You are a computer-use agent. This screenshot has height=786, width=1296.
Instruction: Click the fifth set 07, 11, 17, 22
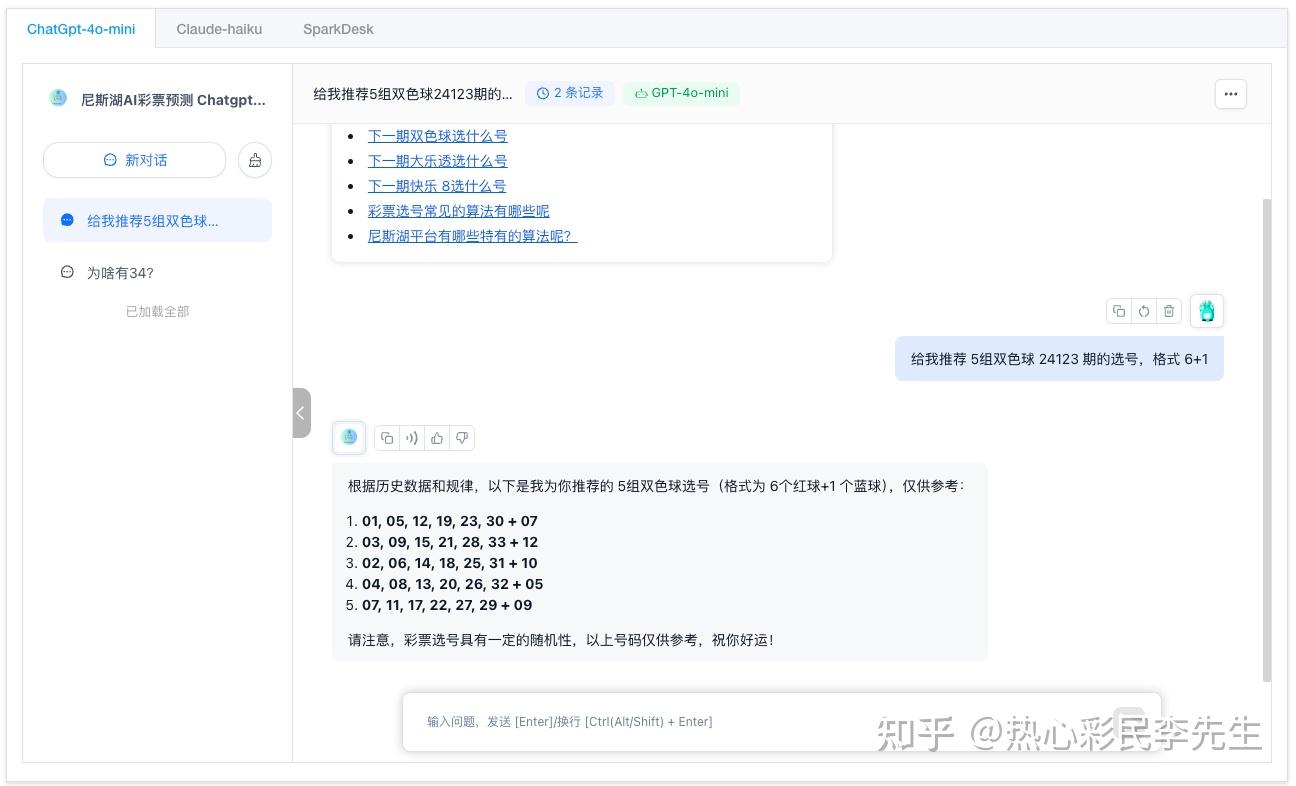coord(447,605)
